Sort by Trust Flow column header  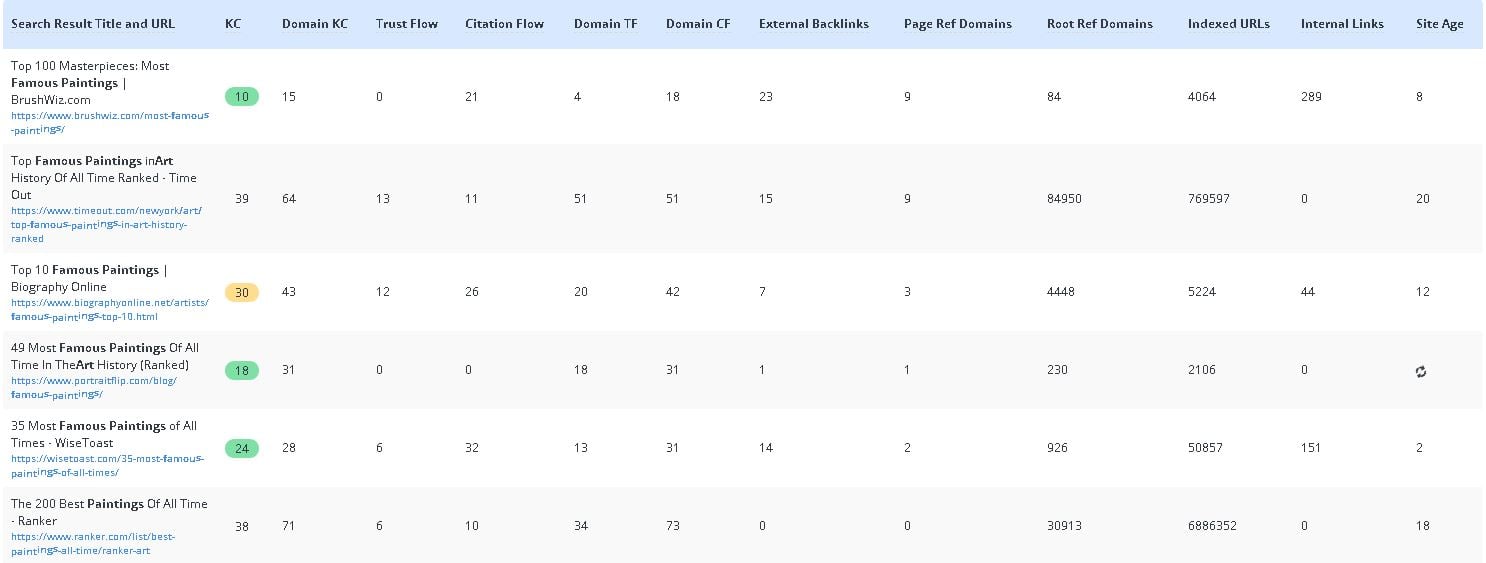(407, 24)
